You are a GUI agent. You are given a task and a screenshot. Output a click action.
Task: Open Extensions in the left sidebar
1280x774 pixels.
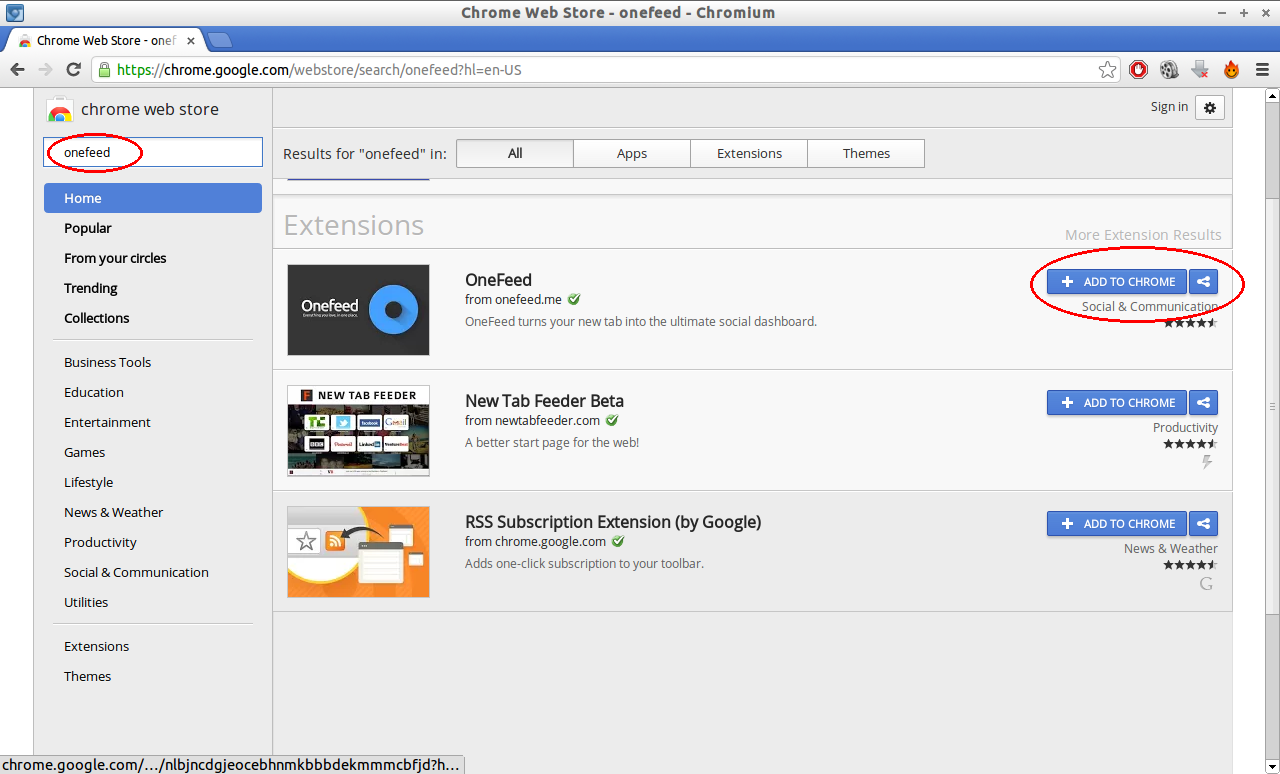click(97, 646)
